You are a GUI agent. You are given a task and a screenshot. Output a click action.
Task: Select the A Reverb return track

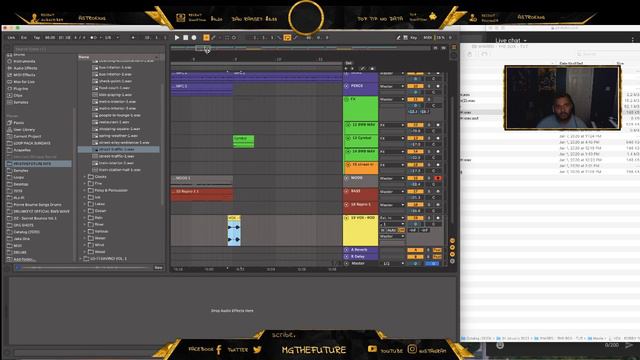pos(360,250)
